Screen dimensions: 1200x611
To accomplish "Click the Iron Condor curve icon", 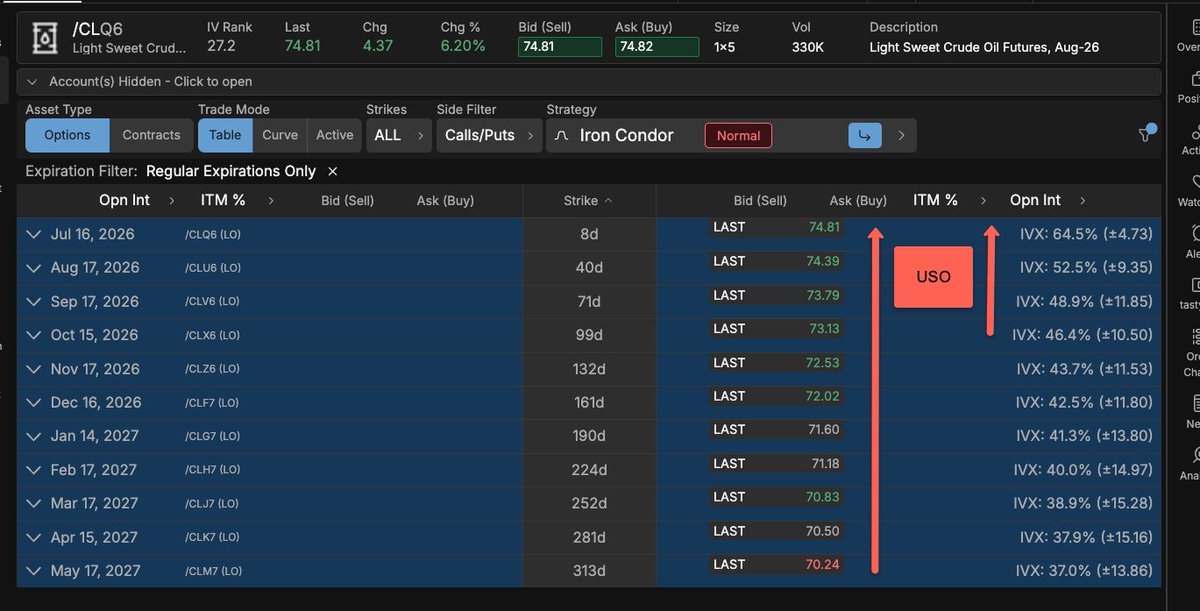I will (x=562, y=135).
